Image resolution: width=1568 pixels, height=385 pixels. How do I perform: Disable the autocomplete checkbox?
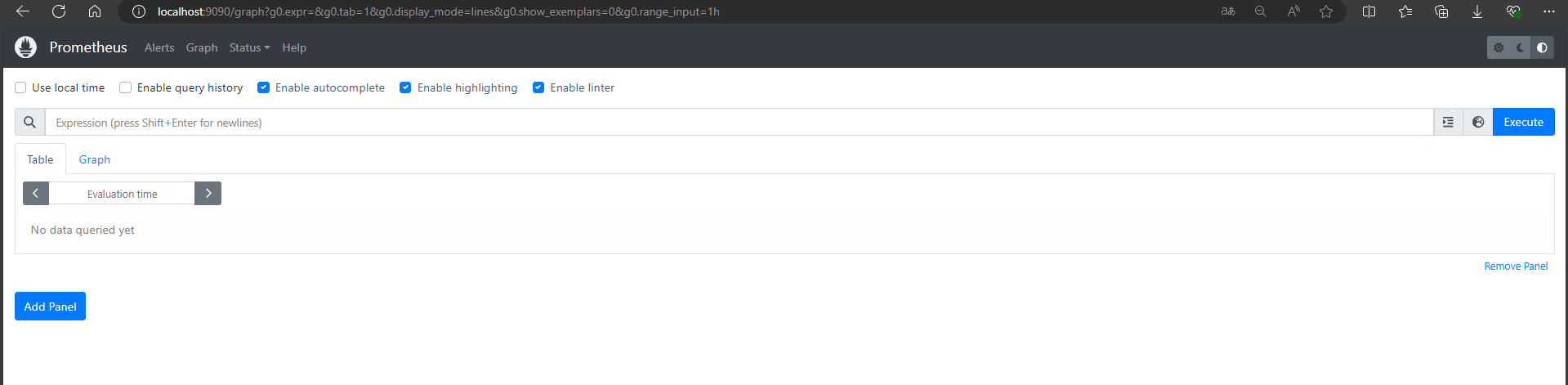click(x=263, y=87)
